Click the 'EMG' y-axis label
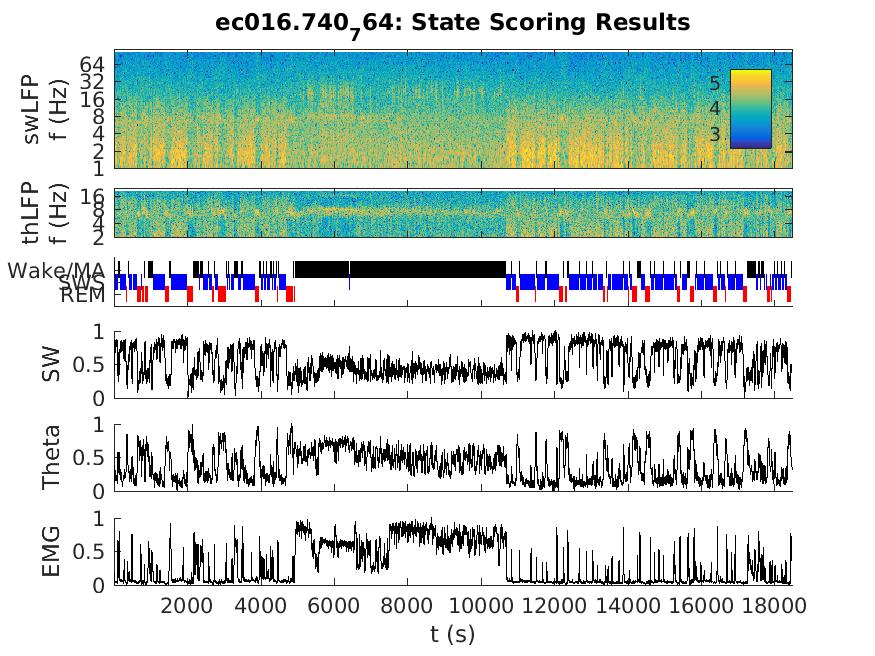This screenshot has height=656, width=875. [x=52, y=551]
